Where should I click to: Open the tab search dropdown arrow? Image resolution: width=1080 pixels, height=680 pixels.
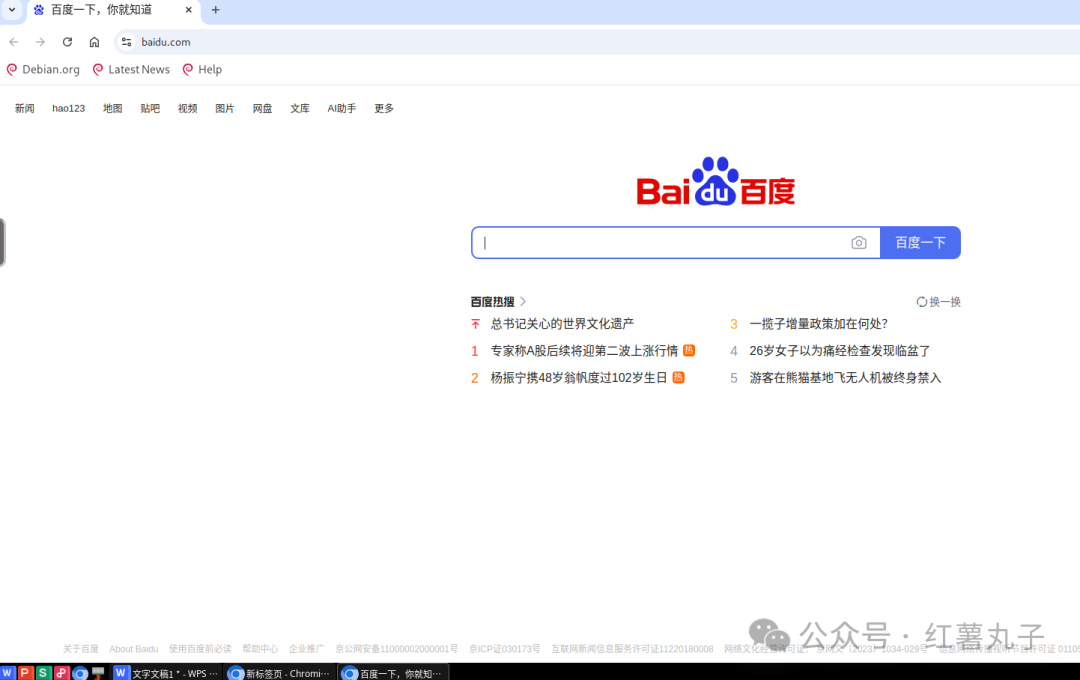[x=12, y=10]
